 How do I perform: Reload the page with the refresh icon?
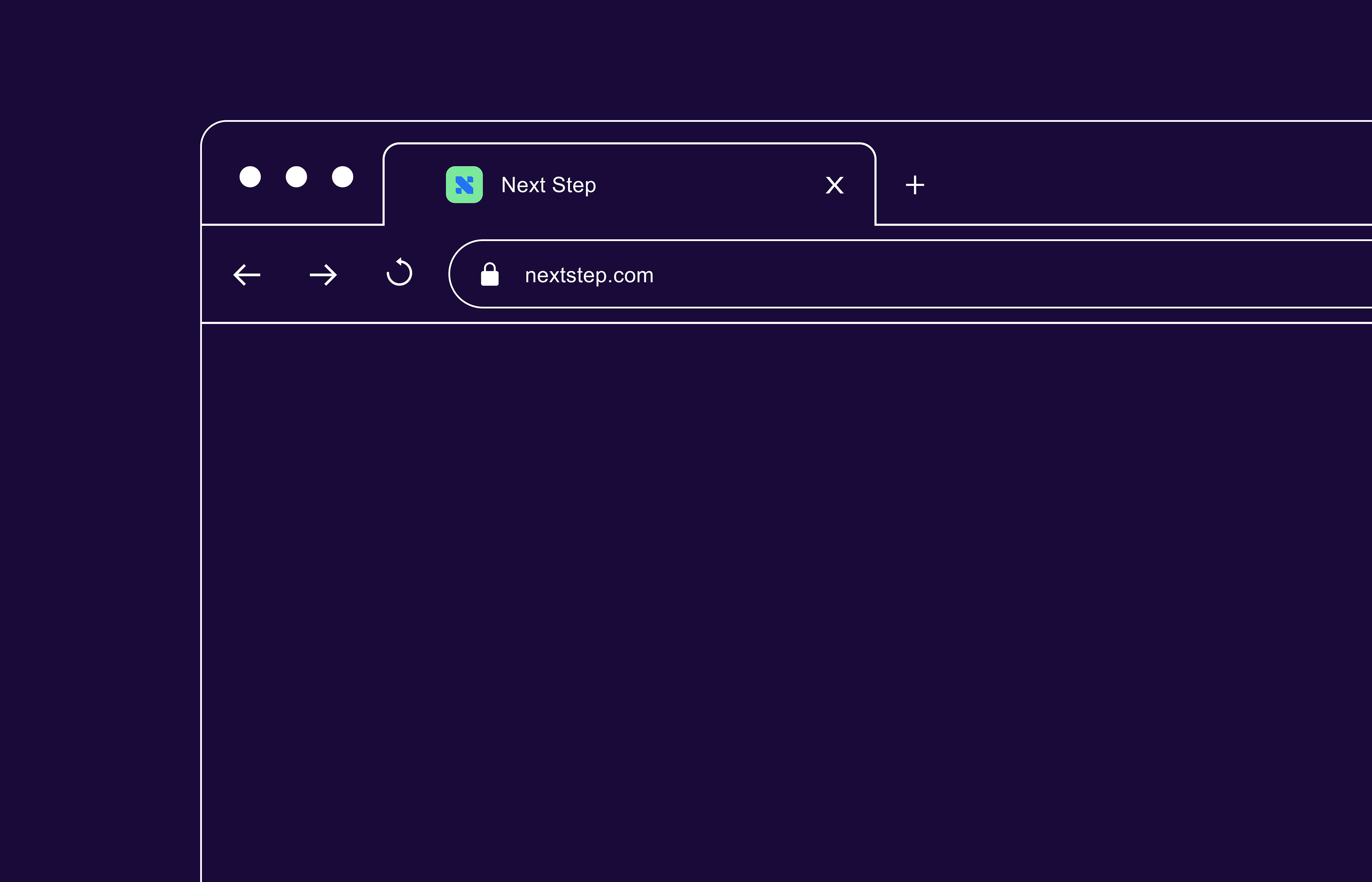pos(399,272)
